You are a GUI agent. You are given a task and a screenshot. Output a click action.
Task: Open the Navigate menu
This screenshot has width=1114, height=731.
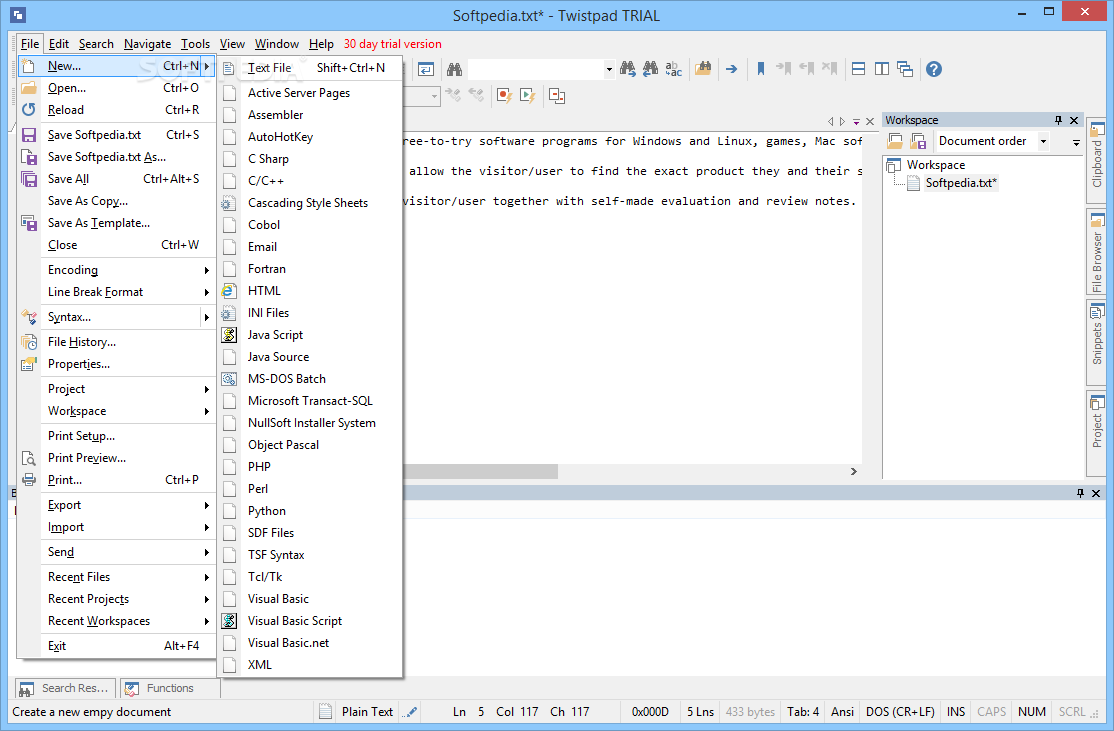tap(147, 44)
